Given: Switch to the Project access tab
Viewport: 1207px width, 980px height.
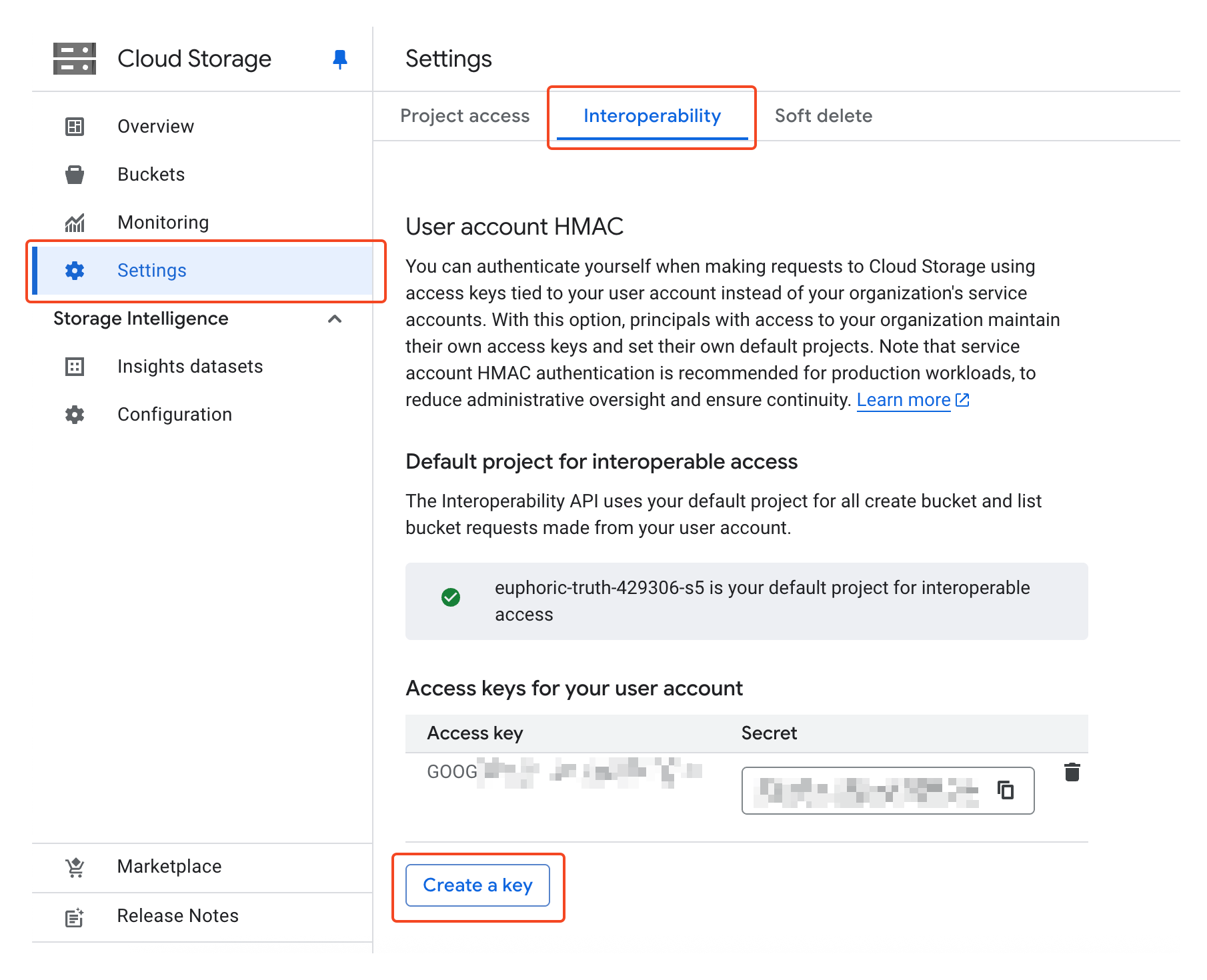Looking at the screenshot, I should [465, 116].
